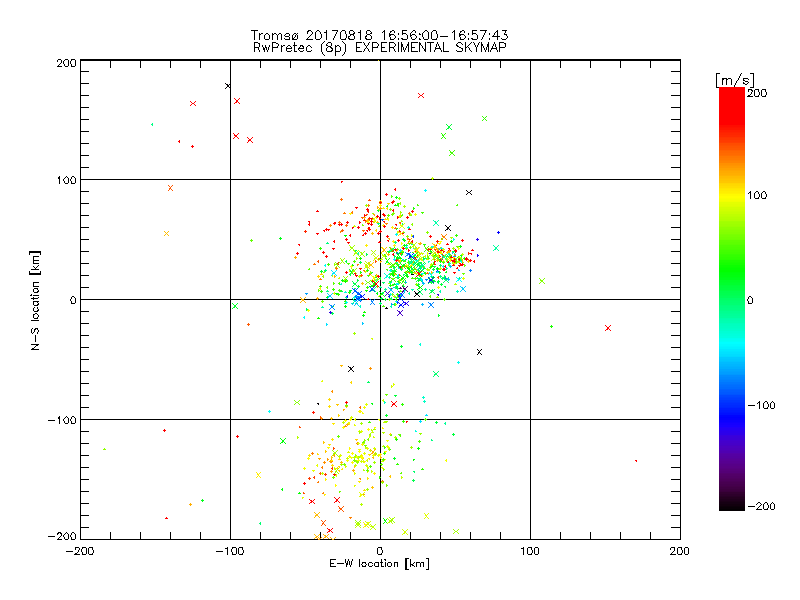Select the "E-W location [km]" axis label

pyautogui.click(x=379, y=564)
